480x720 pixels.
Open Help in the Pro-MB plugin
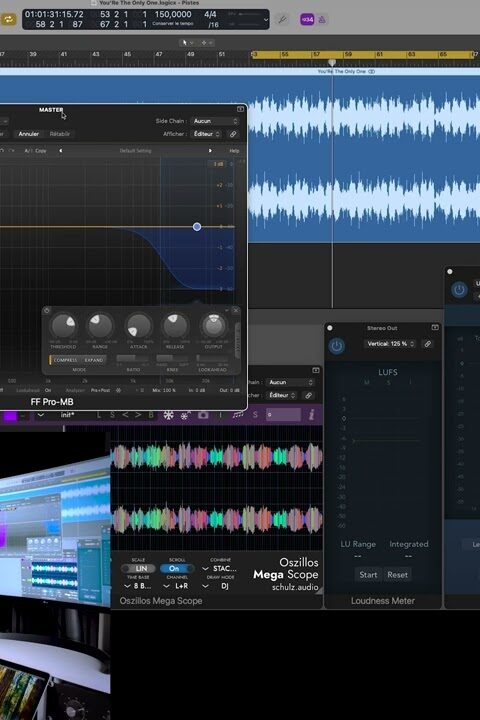tap(234, 151)
